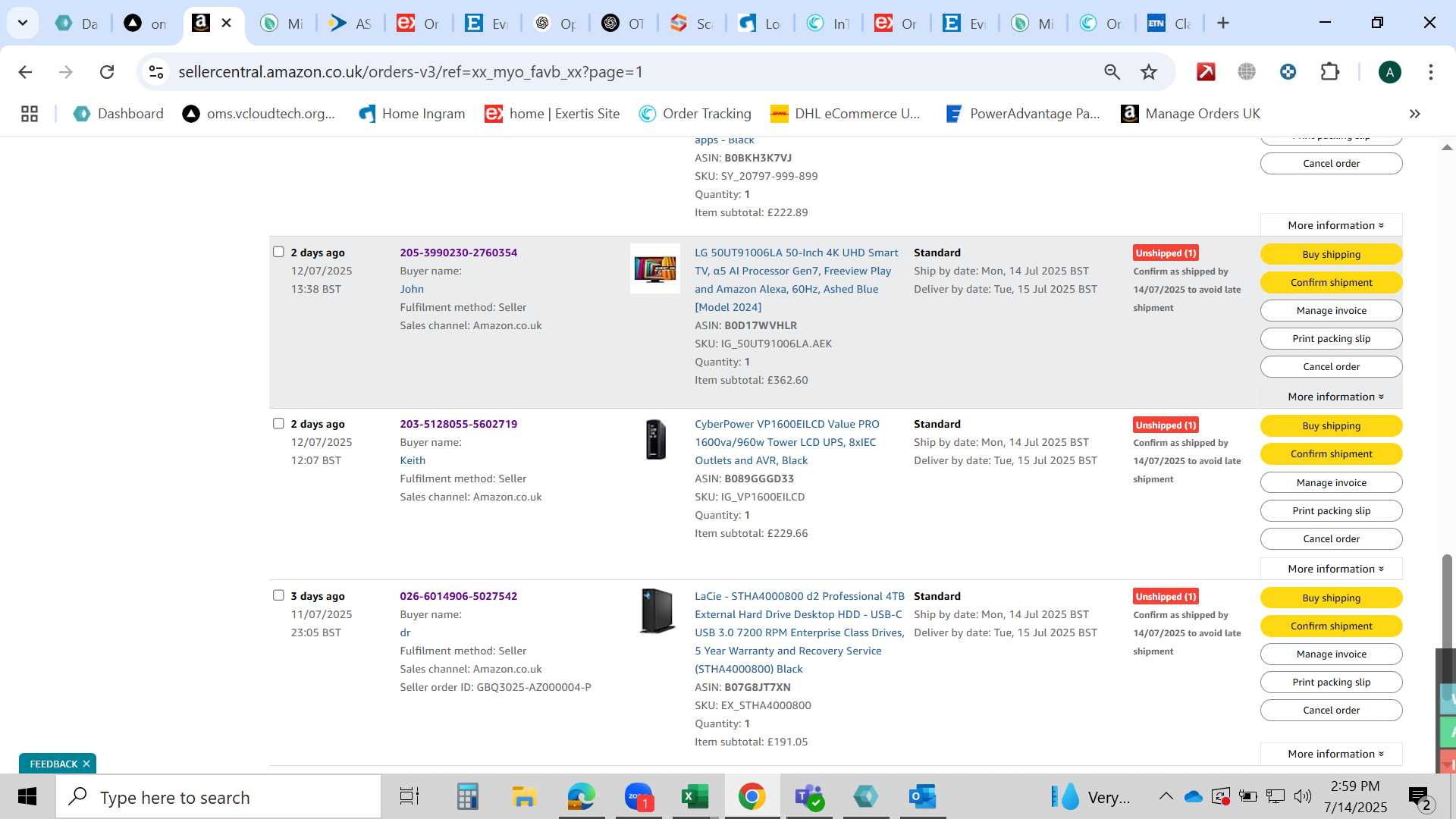Screen dimensions: 1456x819
Task: Close the FEEDBACK widget
Action: pos(86,764)
